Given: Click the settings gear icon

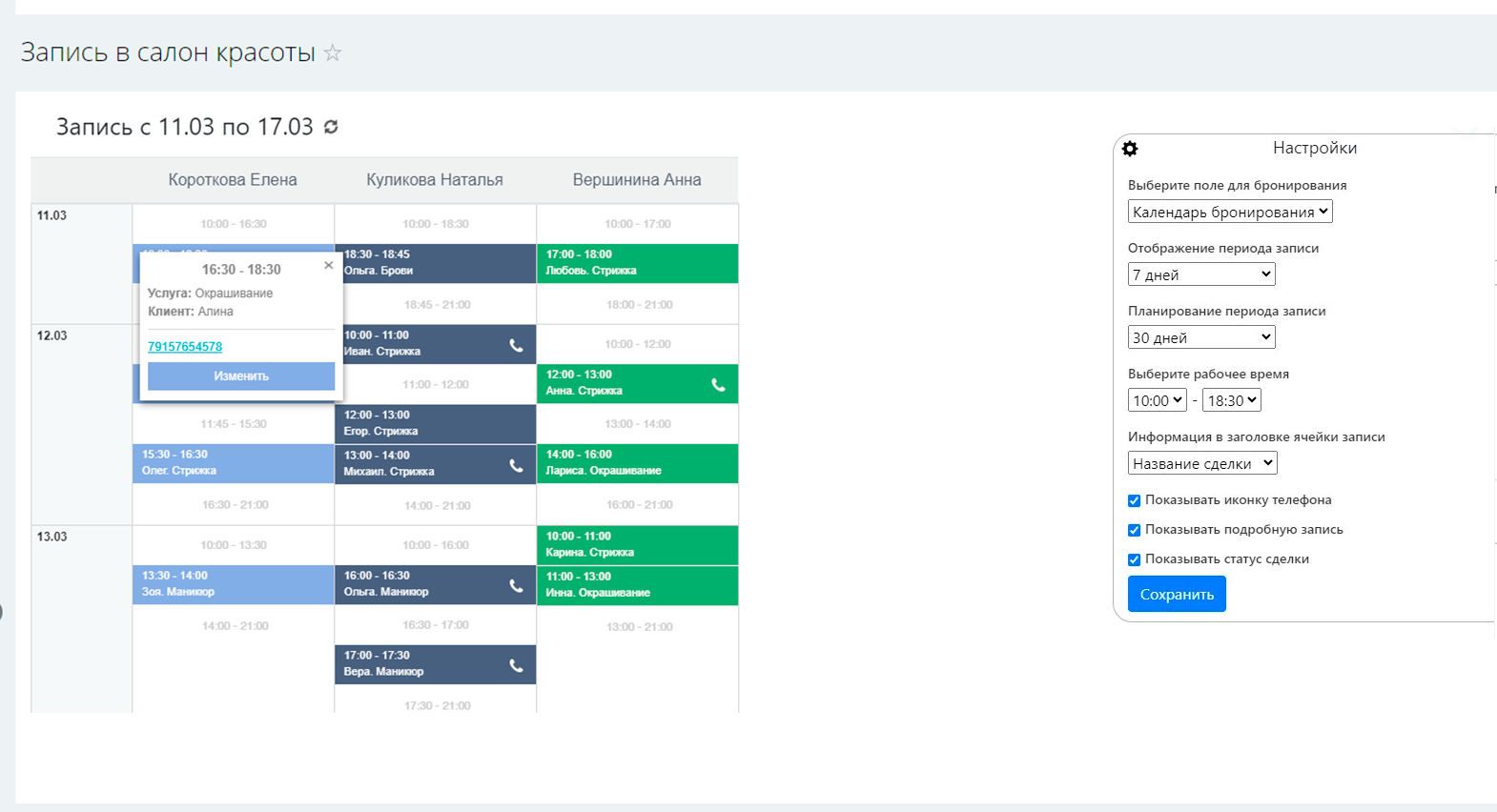Looking at the screenshot, I should point(1130,149).
